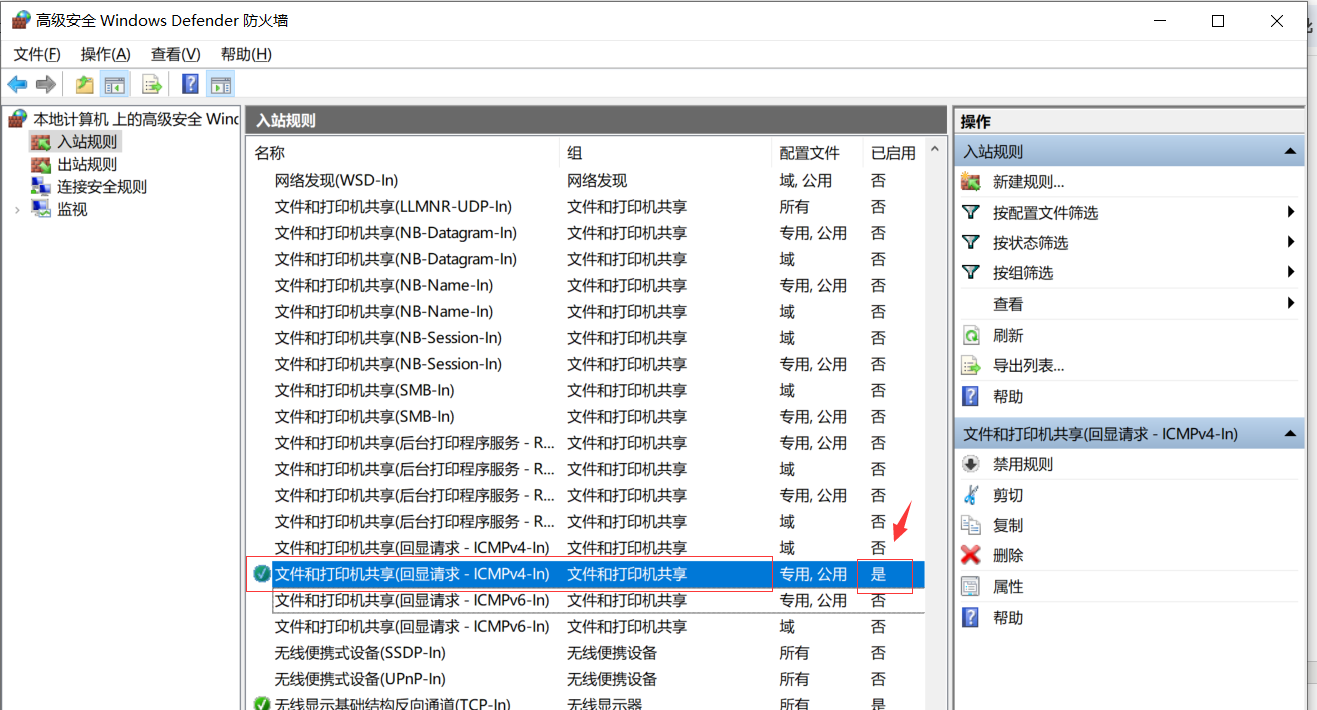Click the 刷新 refresh icon
This screenshot has width=1317, height=710.
click(970, 335)
